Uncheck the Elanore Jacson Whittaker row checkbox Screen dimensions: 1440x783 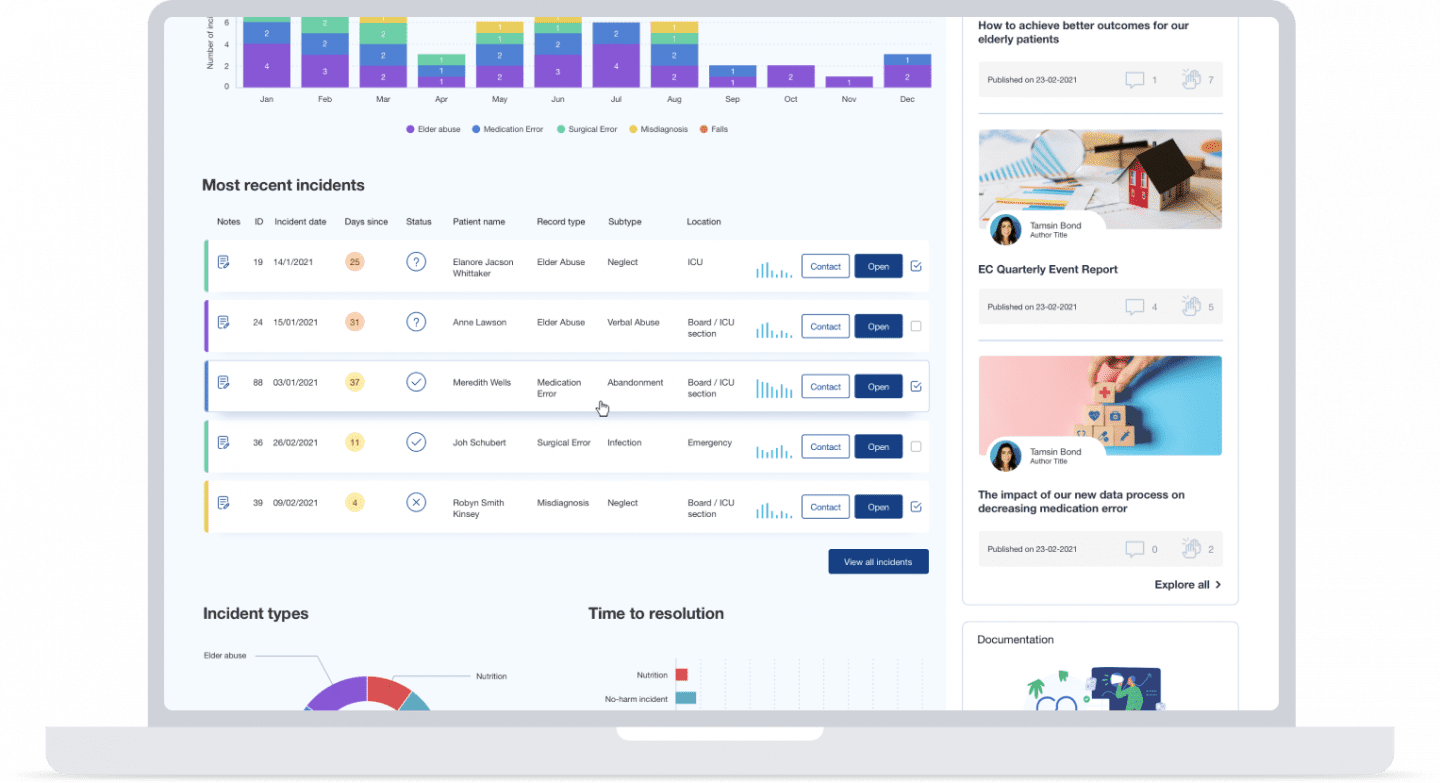[916, 266]
